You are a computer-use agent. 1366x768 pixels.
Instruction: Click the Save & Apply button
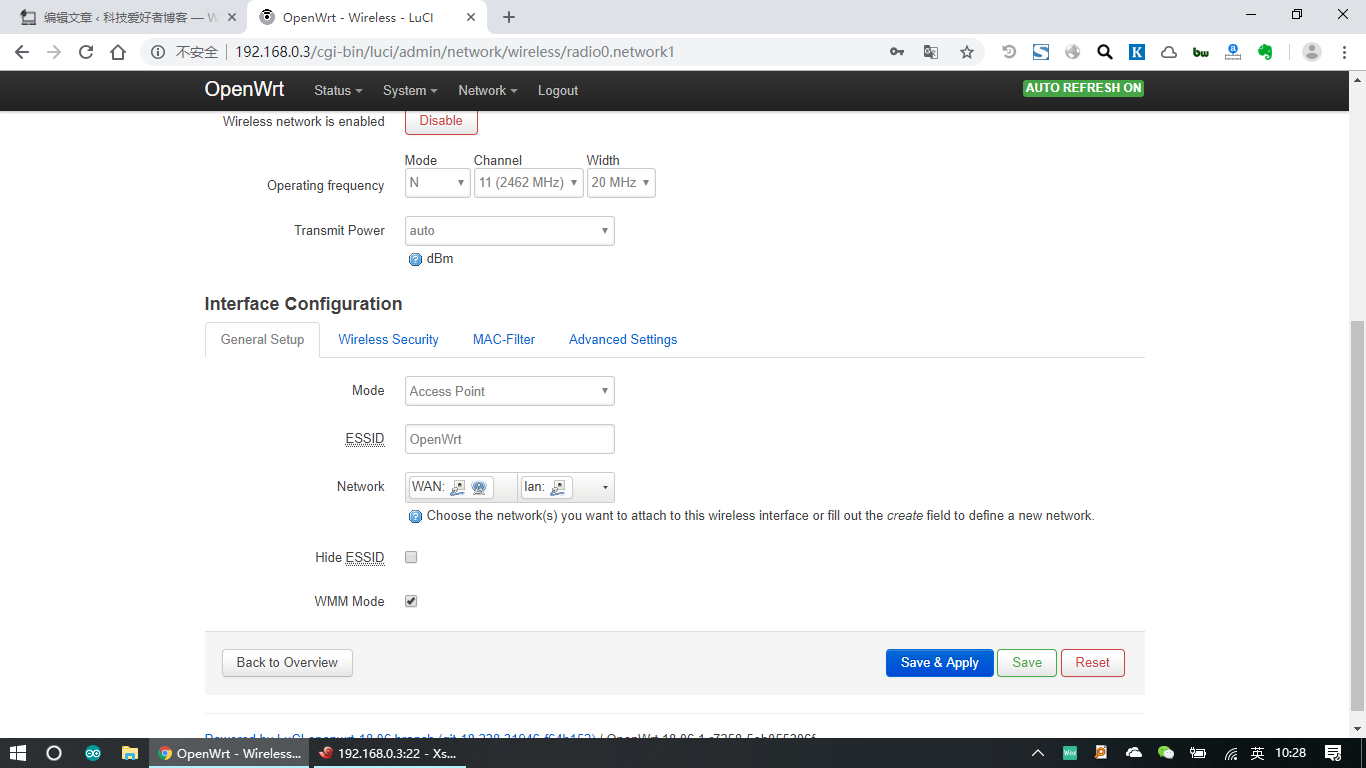click(939, 663)
